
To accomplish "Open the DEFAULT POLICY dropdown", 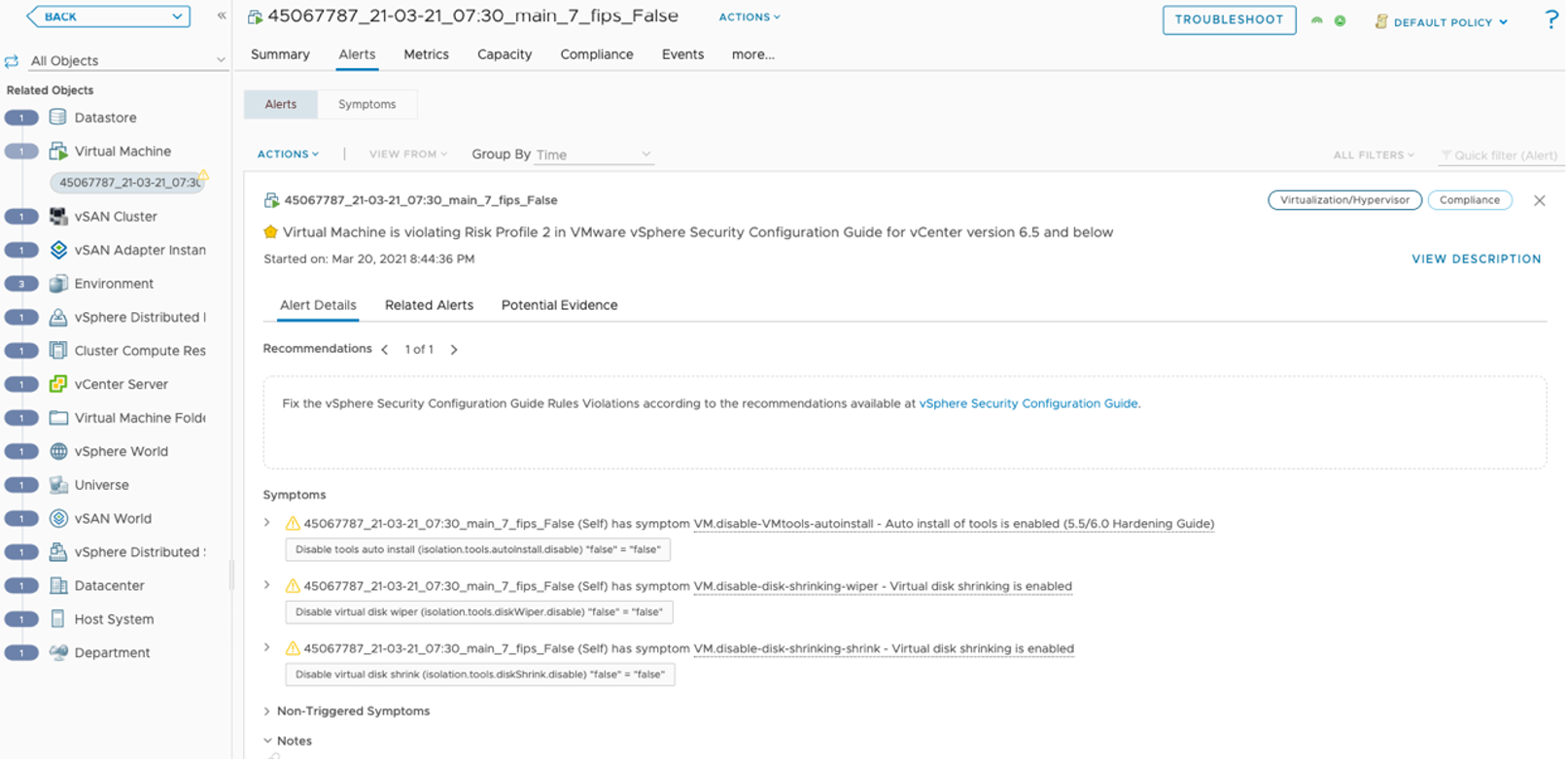I will [x=1449, y=21].
